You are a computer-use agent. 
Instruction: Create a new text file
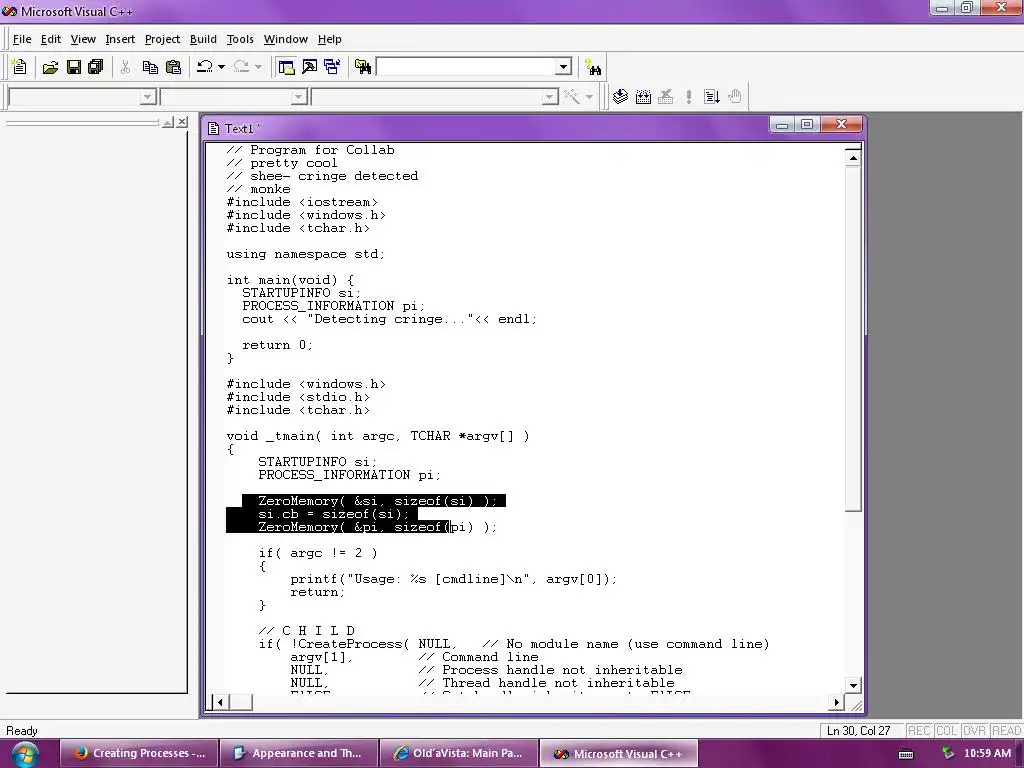[19, 67]
